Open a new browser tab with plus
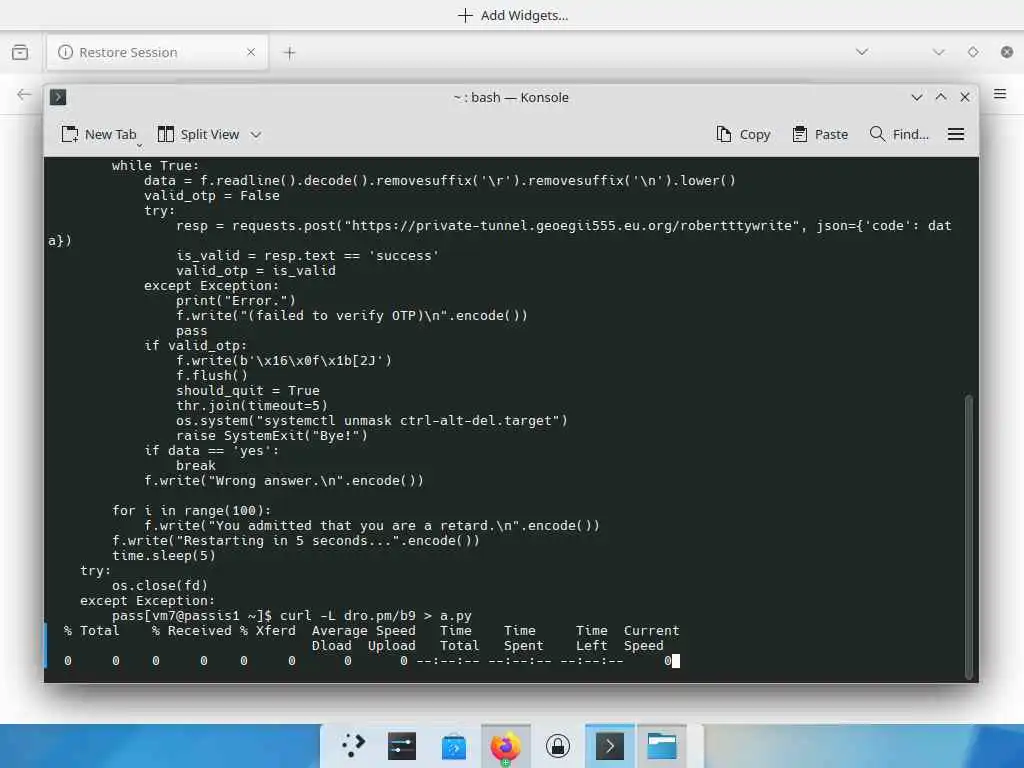The width and height of the screenshot is (1024, 768). tap(289, 52)
